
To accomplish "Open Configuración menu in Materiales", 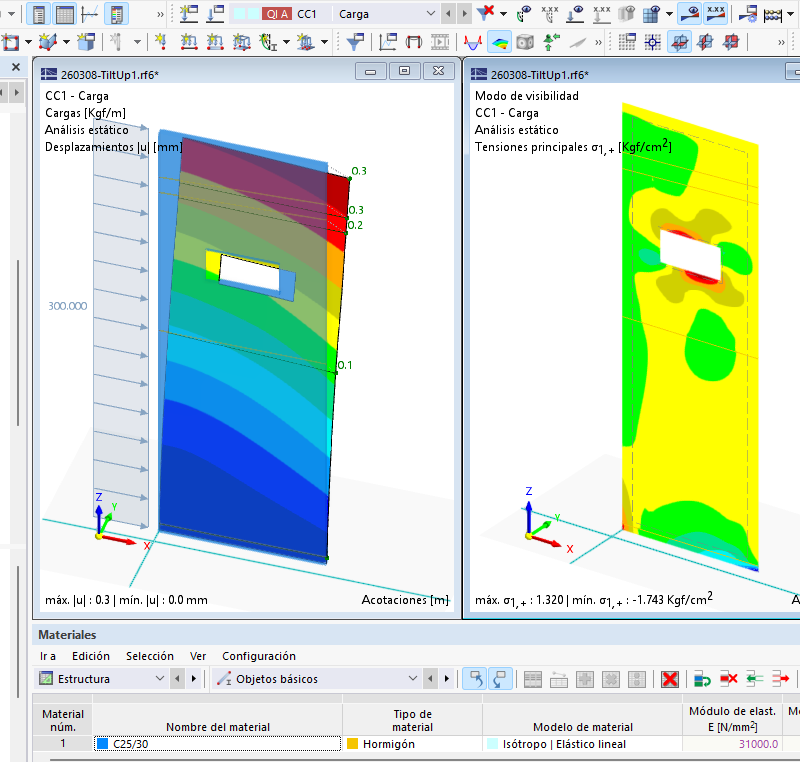I will point(259,656).
